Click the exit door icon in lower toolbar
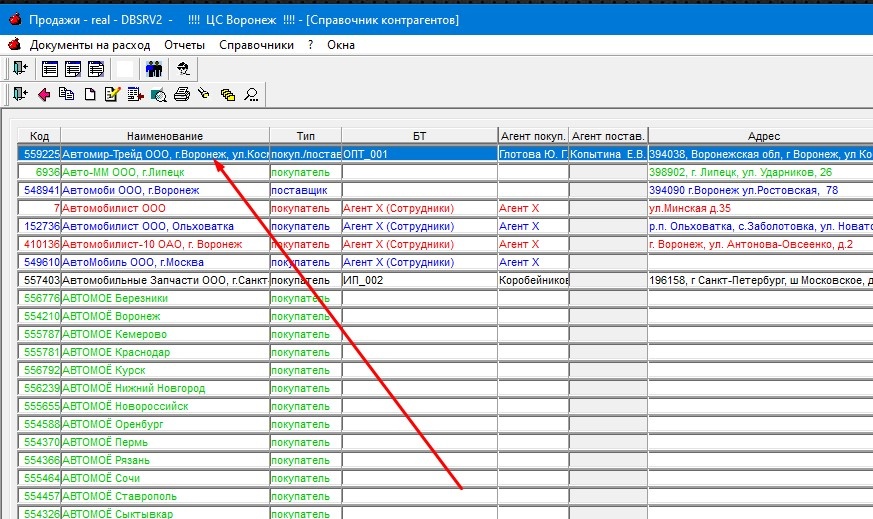Viewport: 873px width, 519px height. 21,94
